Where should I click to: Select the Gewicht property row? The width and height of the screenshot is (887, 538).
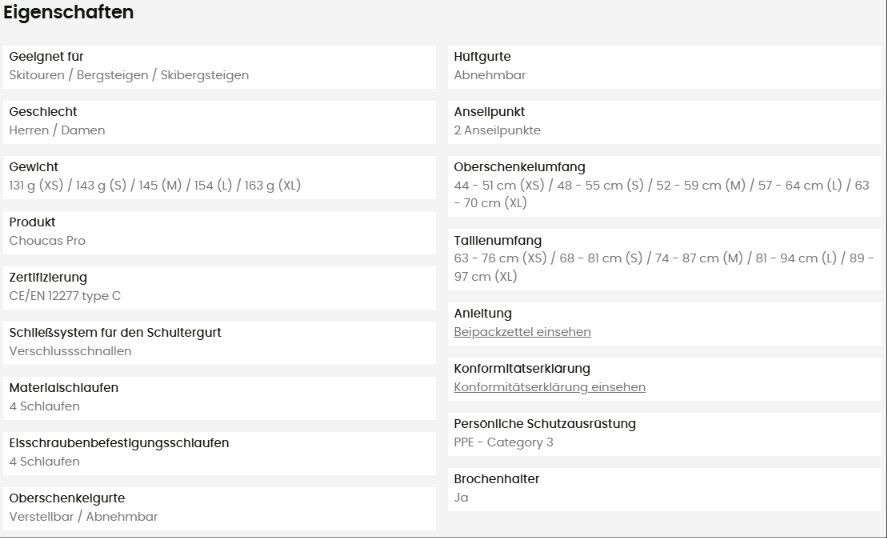click(x=219, y=177)
